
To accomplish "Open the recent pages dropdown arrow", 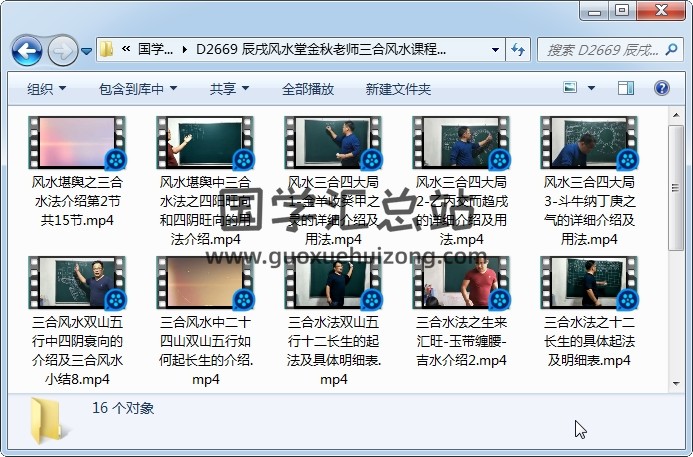I will coord(87,51).
